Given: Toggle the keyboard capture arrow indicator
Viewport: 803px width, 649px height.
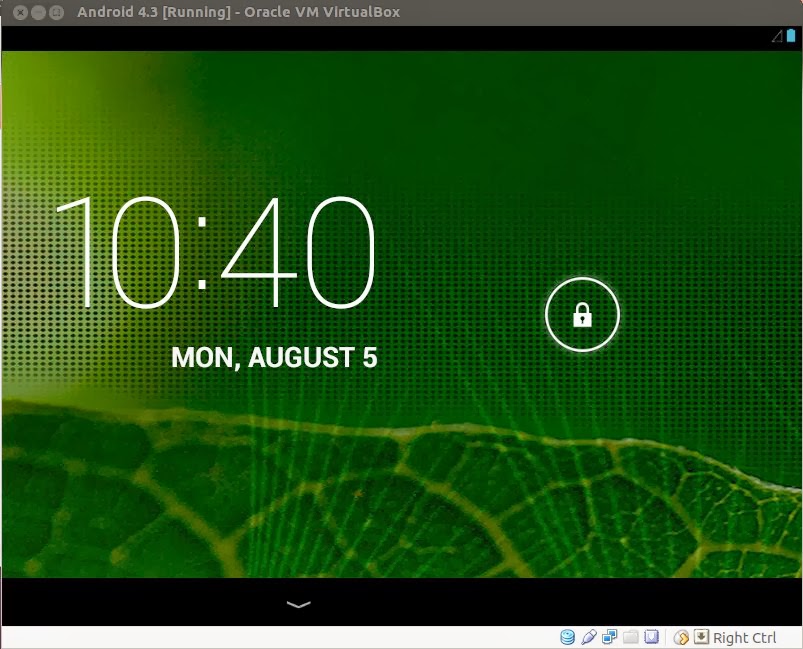Looking at the screenshot, I should (701, 638).
